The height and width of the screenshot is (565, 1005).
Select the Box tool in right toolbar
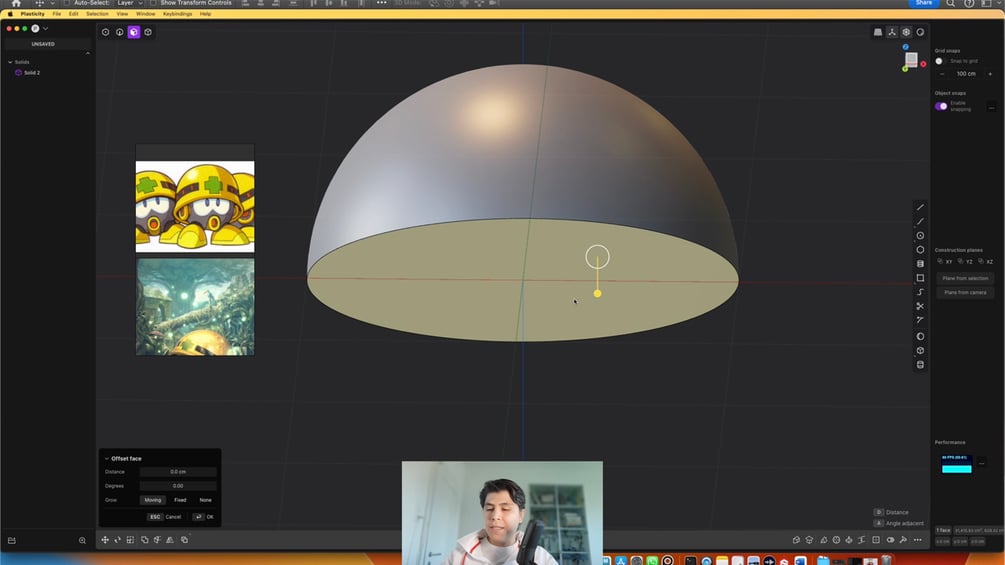[x=920, y=350]
